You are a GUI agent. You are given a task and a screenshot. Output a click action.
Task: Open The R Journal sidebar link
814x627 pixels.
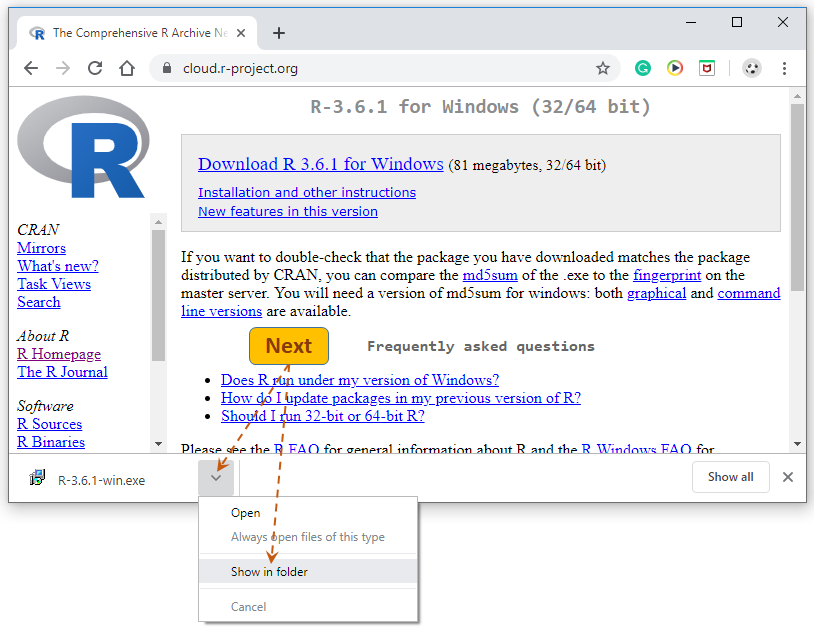(x=62, y=372)
